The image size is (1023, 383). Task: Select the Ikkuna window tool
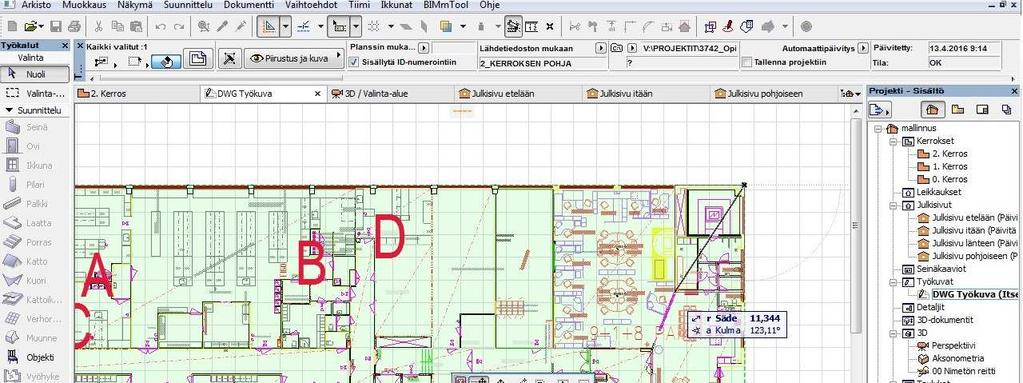[35, 166]
